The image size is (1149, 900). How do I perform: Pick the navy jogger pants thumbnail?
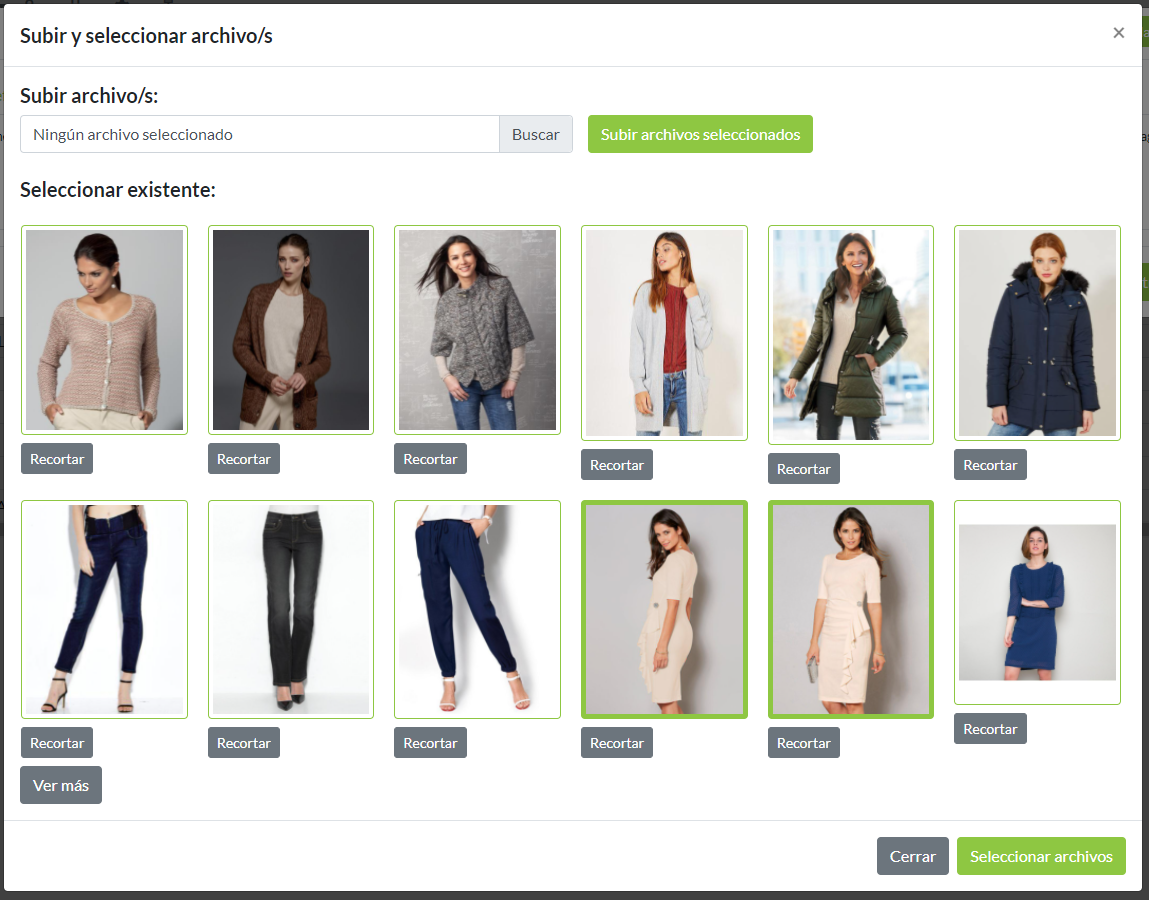click(x=477, y=609)
